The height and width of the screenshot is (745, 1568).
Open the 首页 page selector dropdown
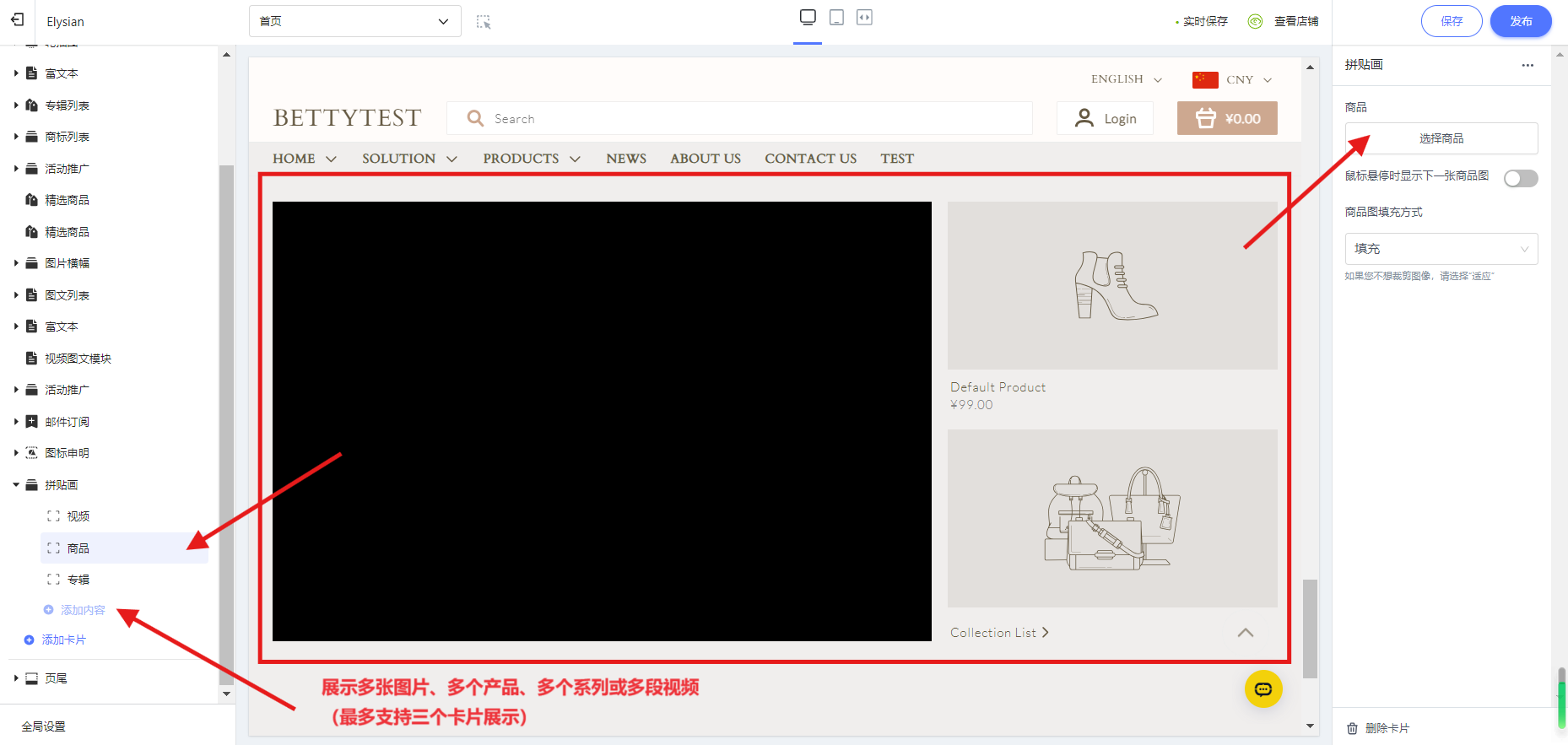pos(354,21)
